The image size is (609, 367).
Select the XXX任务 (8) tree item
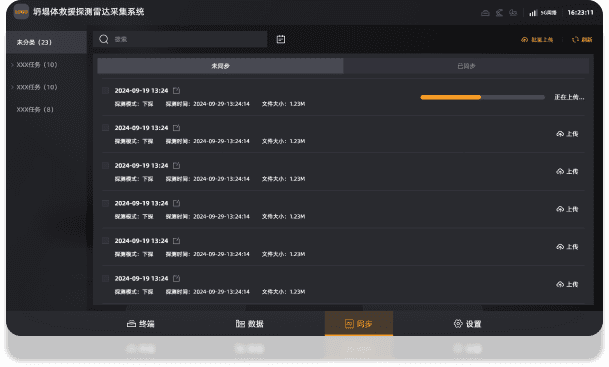pyautogui.click(x=35, y=110)
